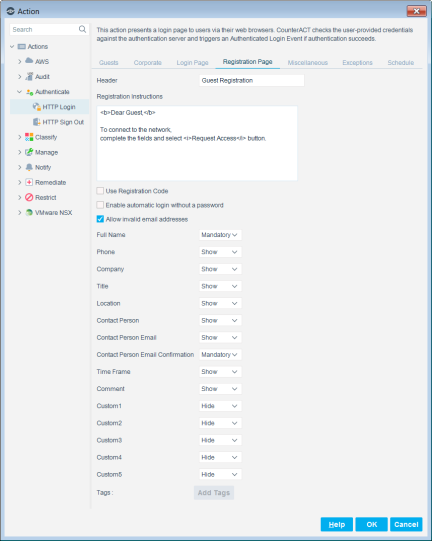Image resolution: width=432 pixels, height=541 pixels.
Task: Click OK to confirm action
Action: click(x=372, y=524)
